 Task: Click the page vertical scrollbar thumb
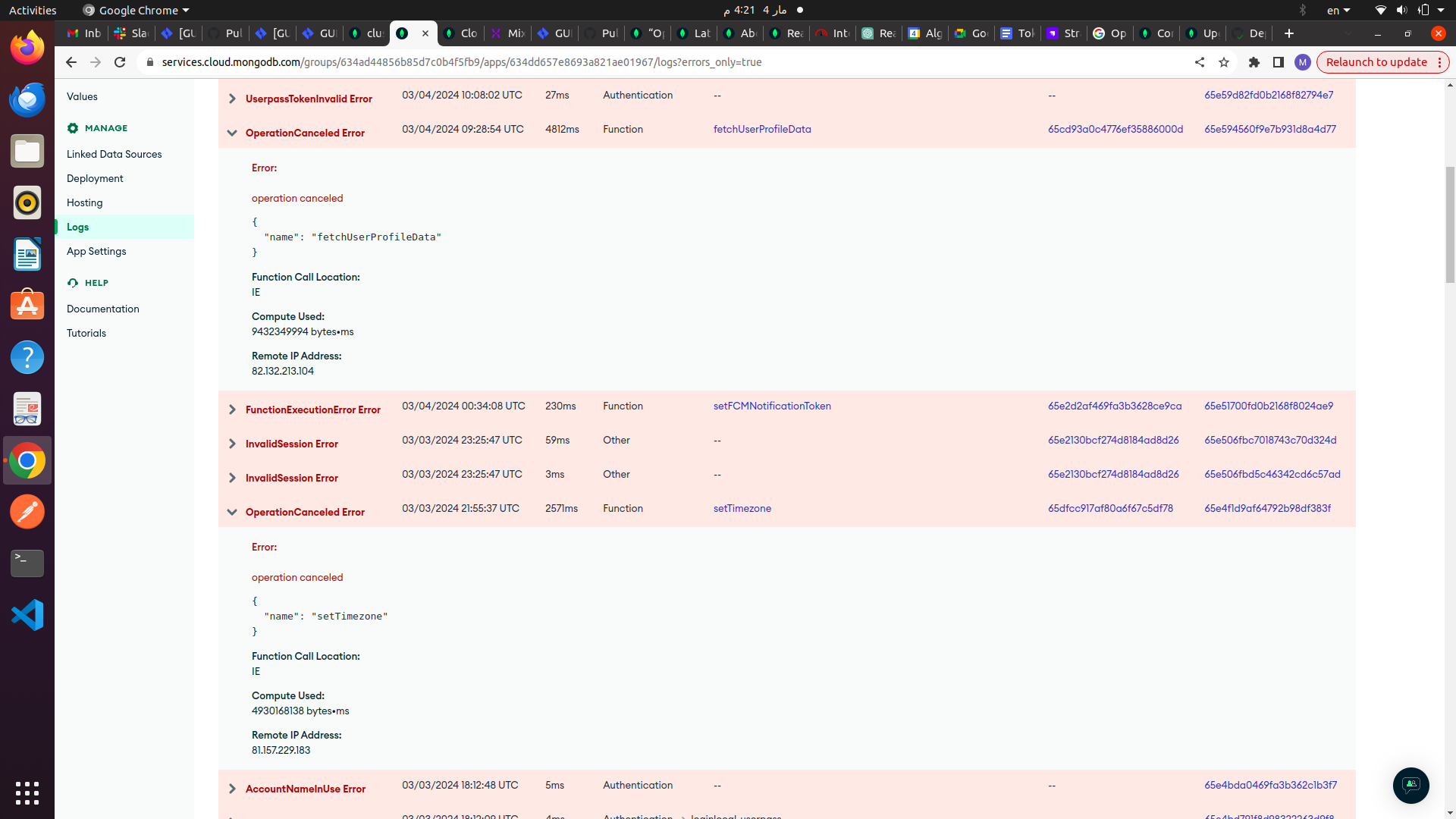pyautogui.click(x=1450, y=224)
